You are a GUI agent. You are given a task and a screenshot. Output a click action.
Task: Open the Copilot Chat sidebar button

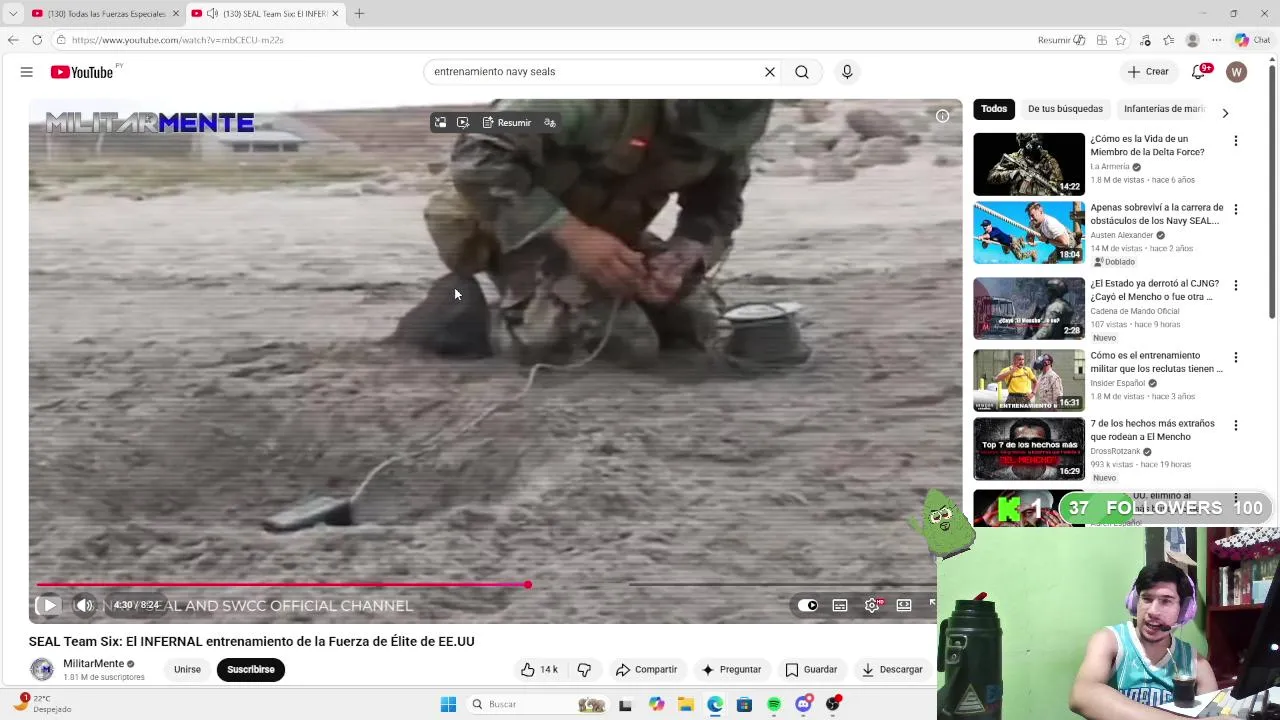click(x=1252, y=40)
